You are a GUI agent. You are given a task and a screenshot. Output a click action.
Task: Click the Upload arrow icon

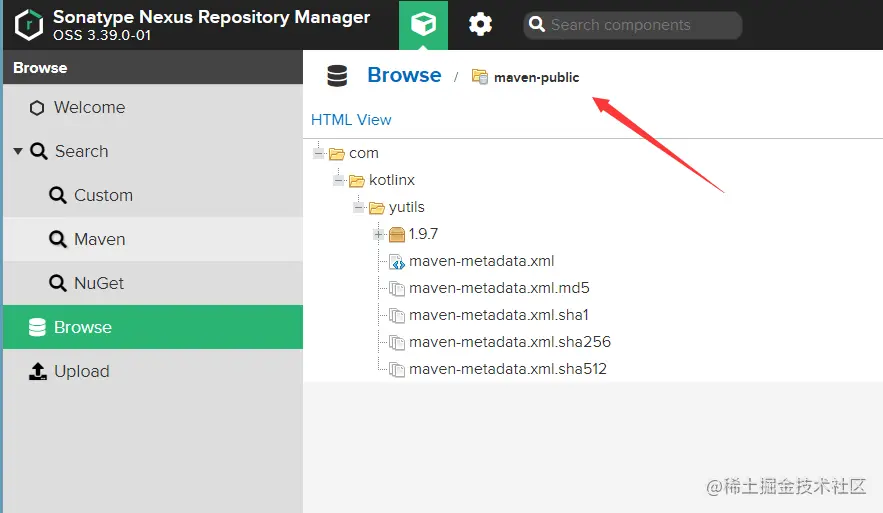[x=38, y=371]
